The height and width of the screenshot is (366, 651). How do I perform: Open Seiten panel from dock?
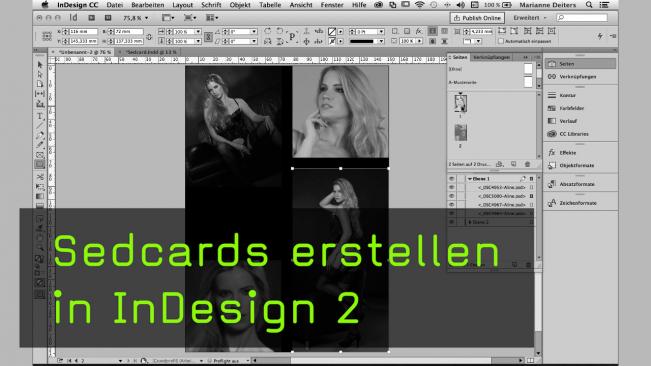click(x=580, y=64)
